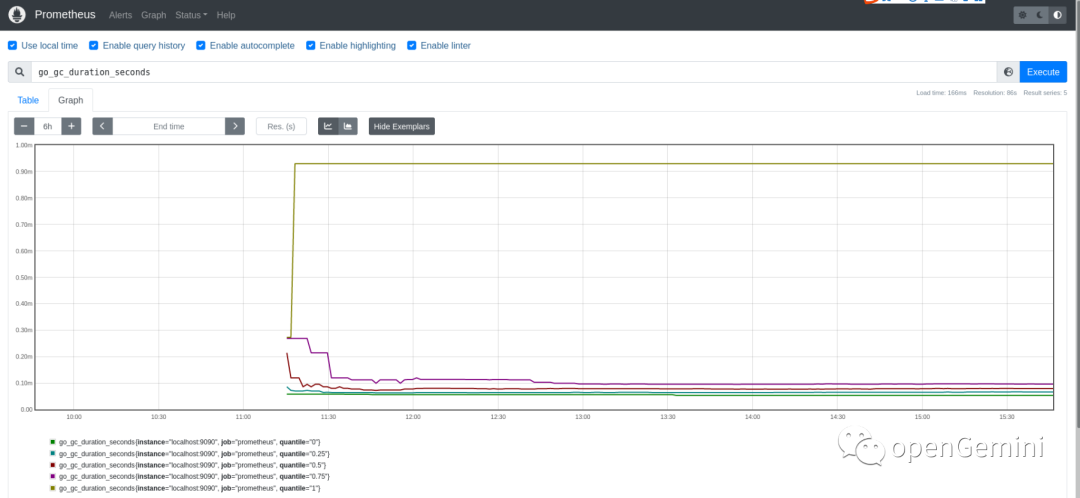The image size is (1080, 498).
Task: Click the red quantile="0.5" legend swatch
Action: [52, 465]
